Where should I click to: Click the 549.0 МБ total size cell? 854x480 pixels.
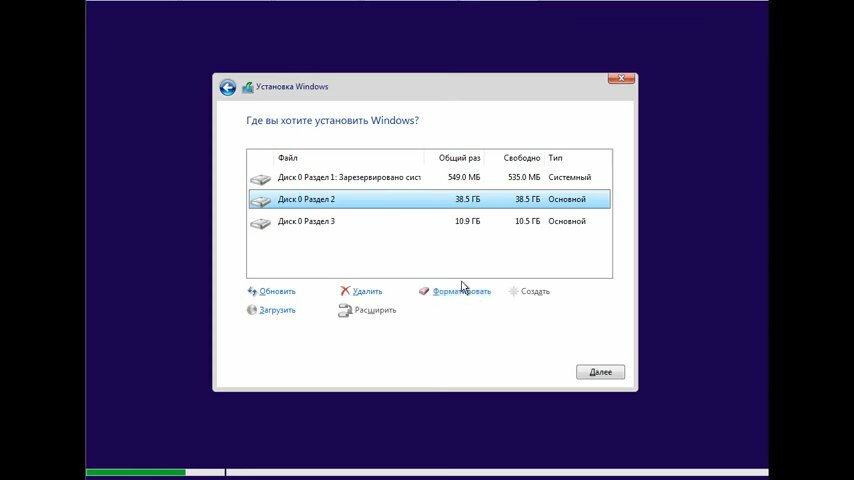[x=463, y=178]
